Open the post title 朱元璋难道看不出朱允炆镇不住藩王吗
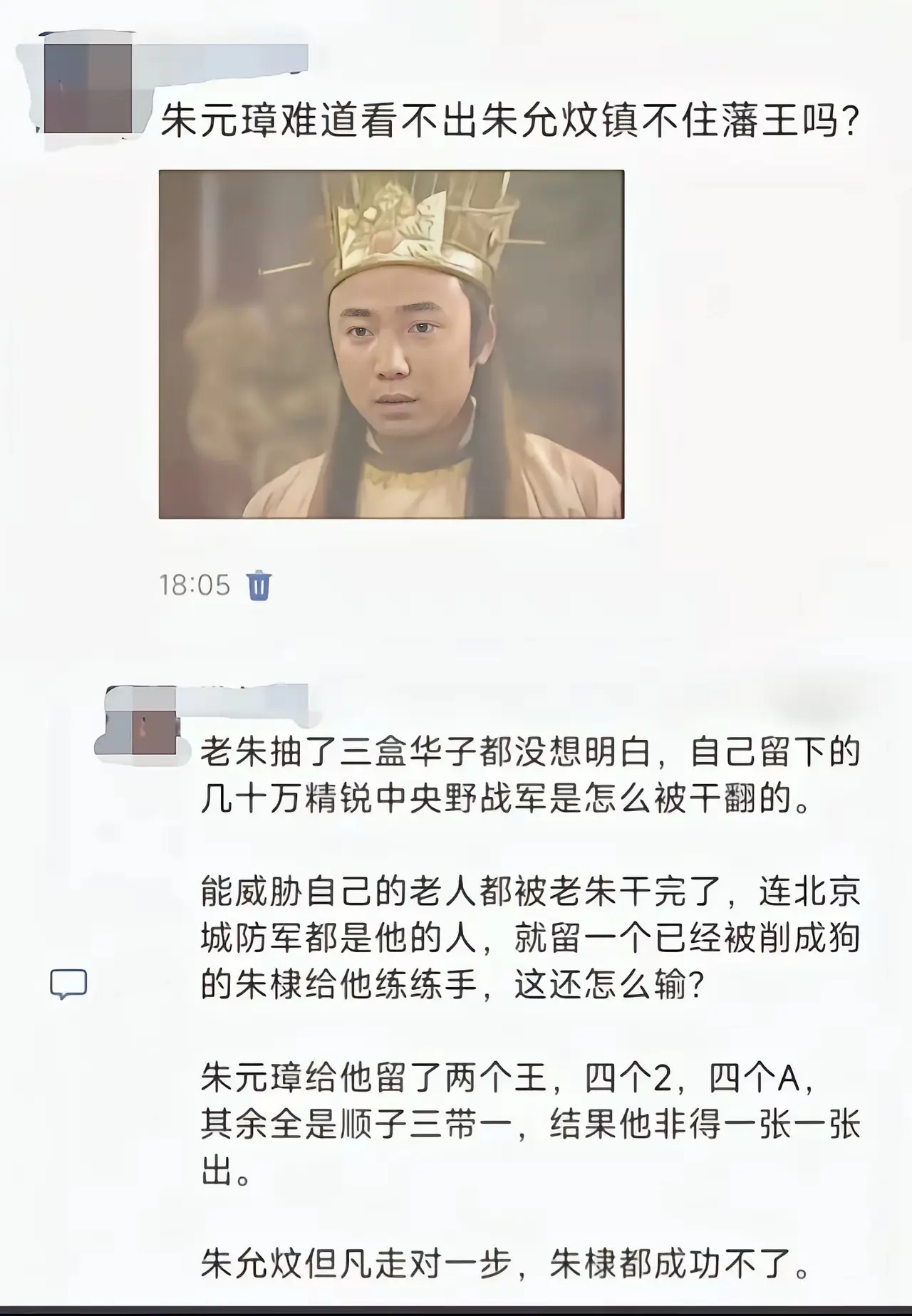The width and height of the screenshot is (912, 1316). tap(510, 121)
